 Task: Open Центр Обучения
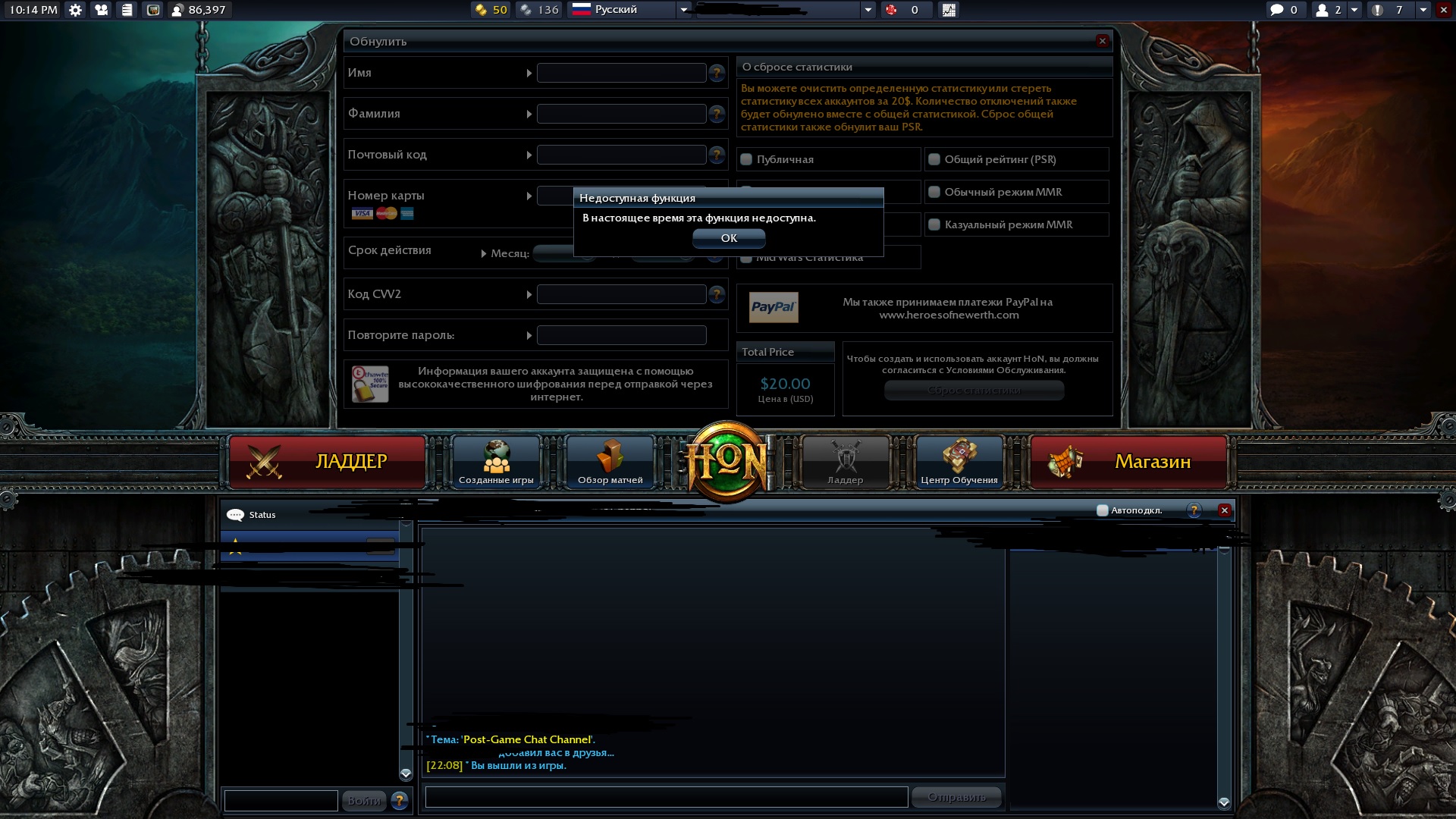tap(959, 461)
